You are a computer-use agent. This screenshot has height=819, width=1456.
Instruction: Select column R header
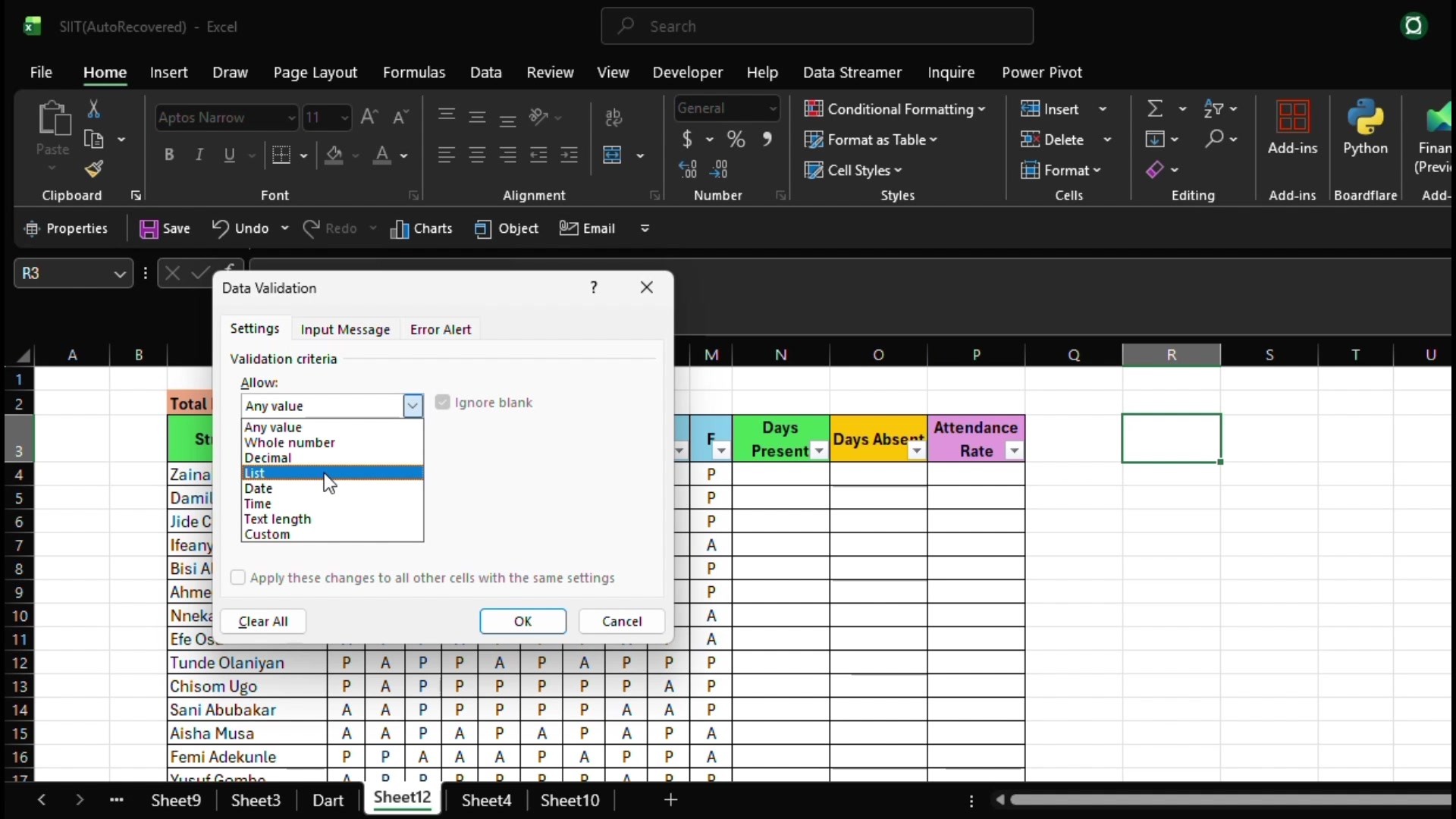[x=1172, y=355]
